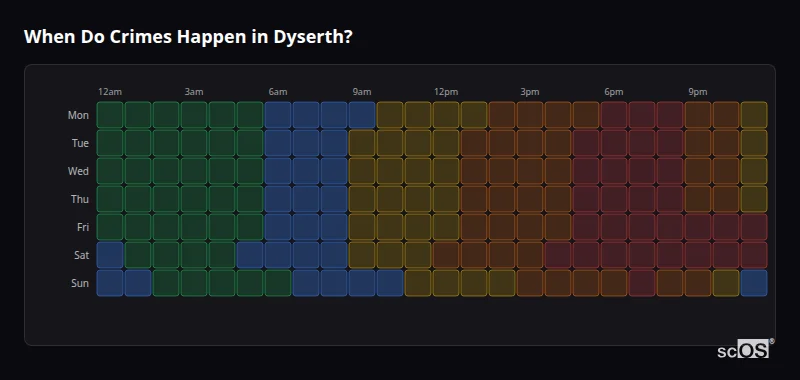Select the Thursday 9pm heatmap cell

coord(698,199)
